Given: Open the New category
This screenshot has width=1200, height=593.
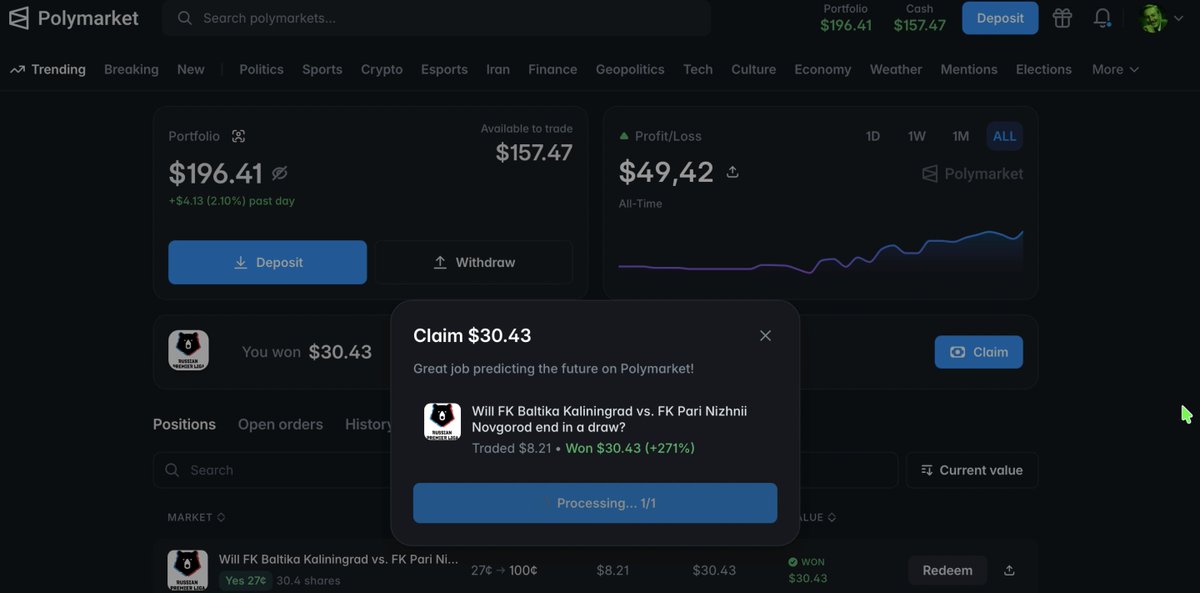Looking at the screenshot, I should click(x=191, y=69).
